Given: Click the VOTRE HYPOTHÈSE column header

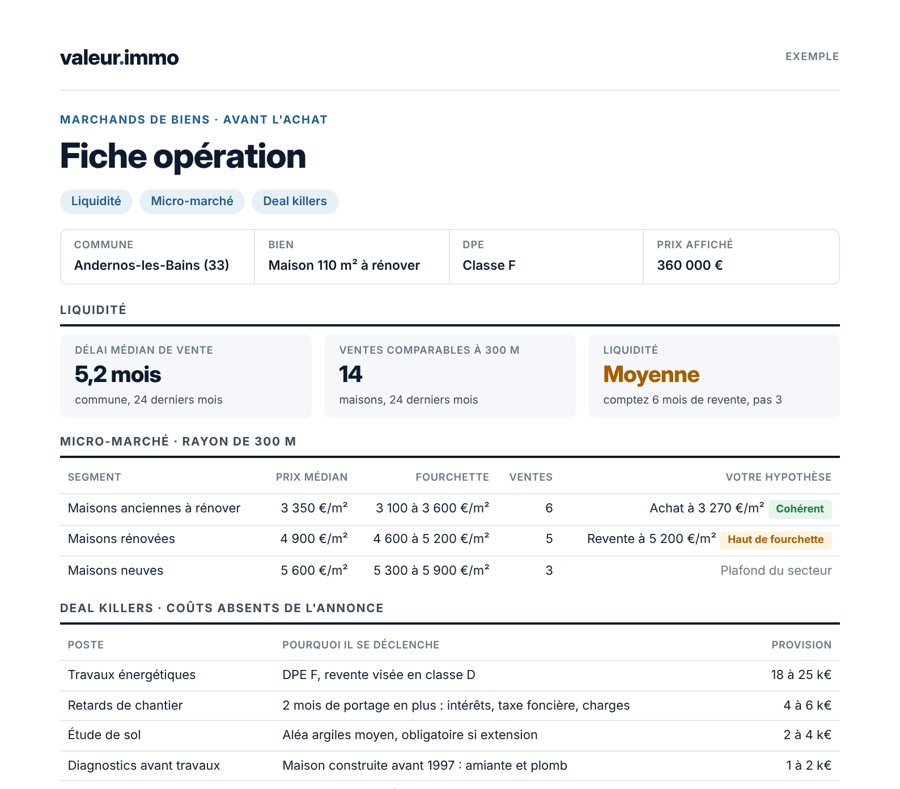Looking at the screenshot, I should click(x=778, y=477).
